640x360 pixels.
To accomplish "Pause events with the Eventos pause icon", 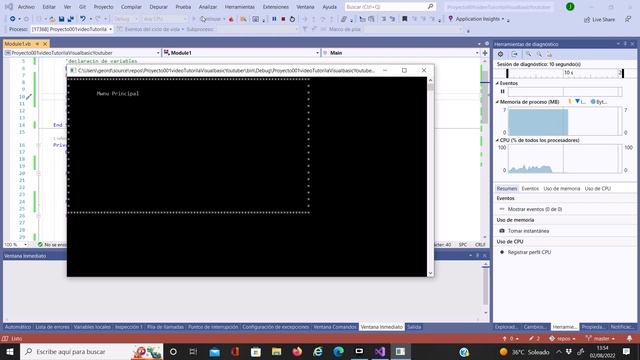I will pyautogui.click(x=502, y=91).
